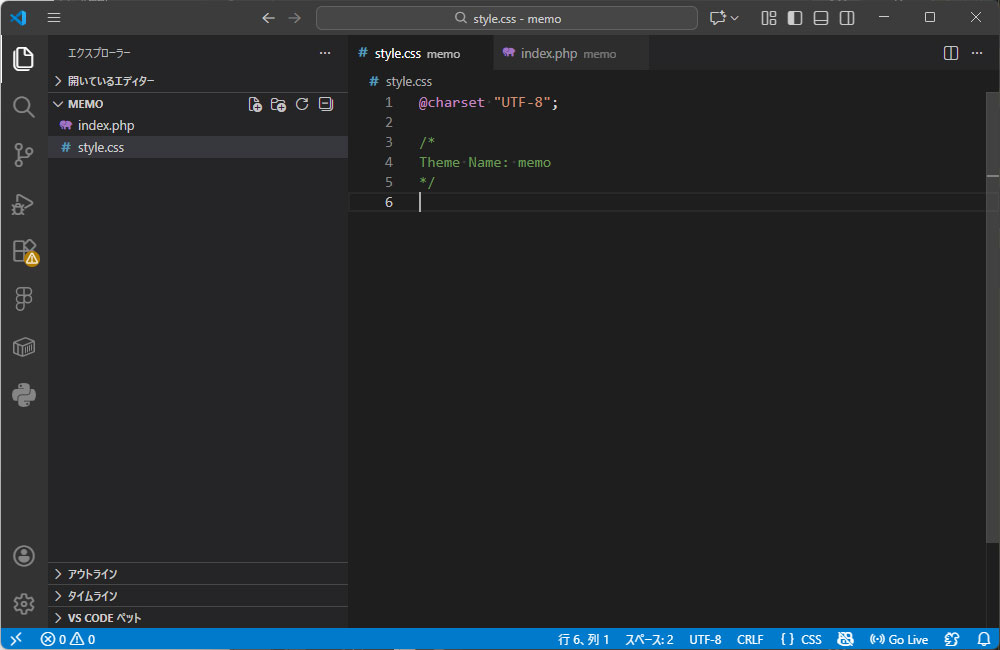
Task: Refresh the Explorer file list
Action: [x=302, y=104]
